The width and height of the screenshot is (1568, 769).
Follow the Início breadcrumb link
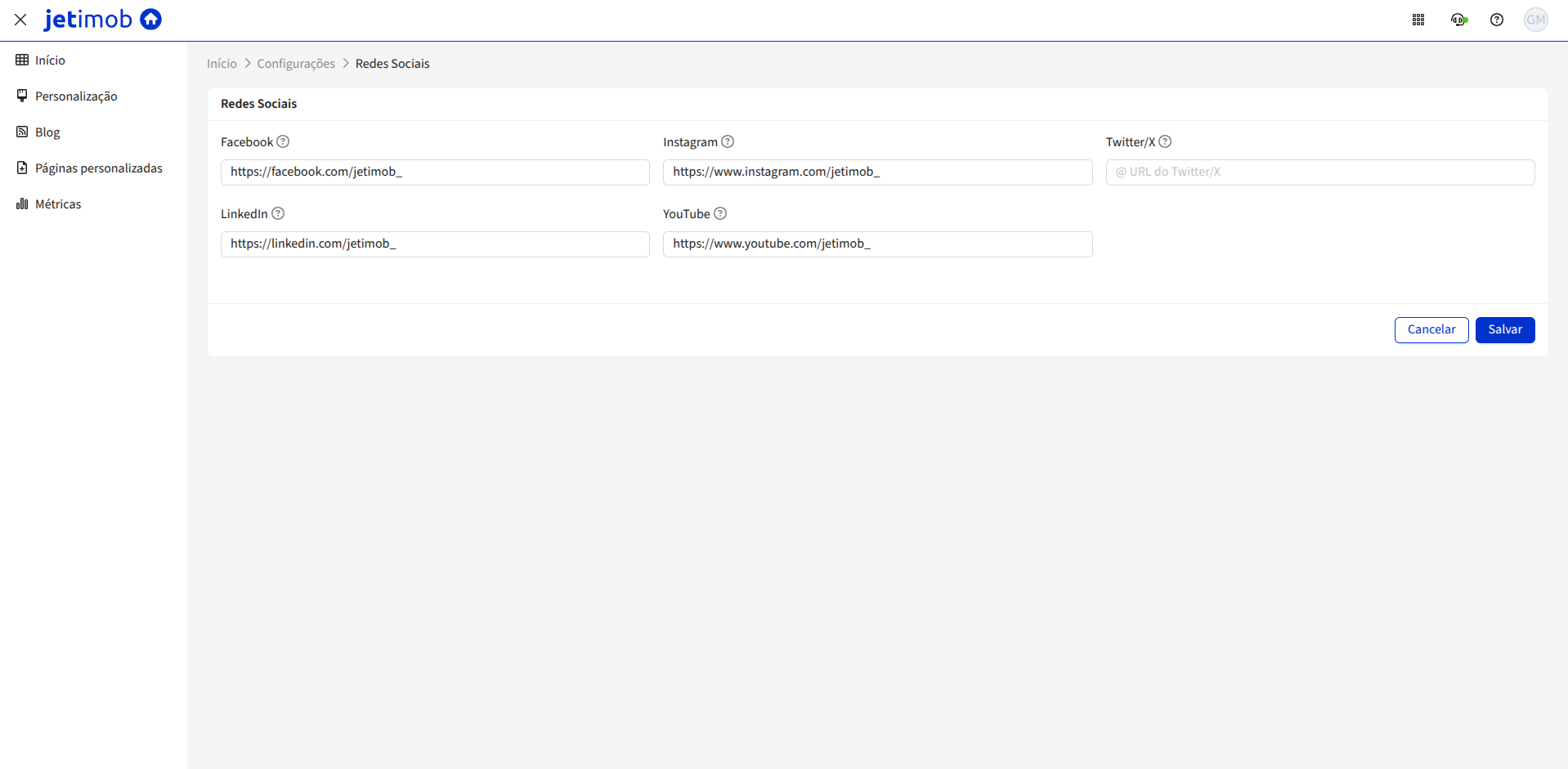coord(222,64)
